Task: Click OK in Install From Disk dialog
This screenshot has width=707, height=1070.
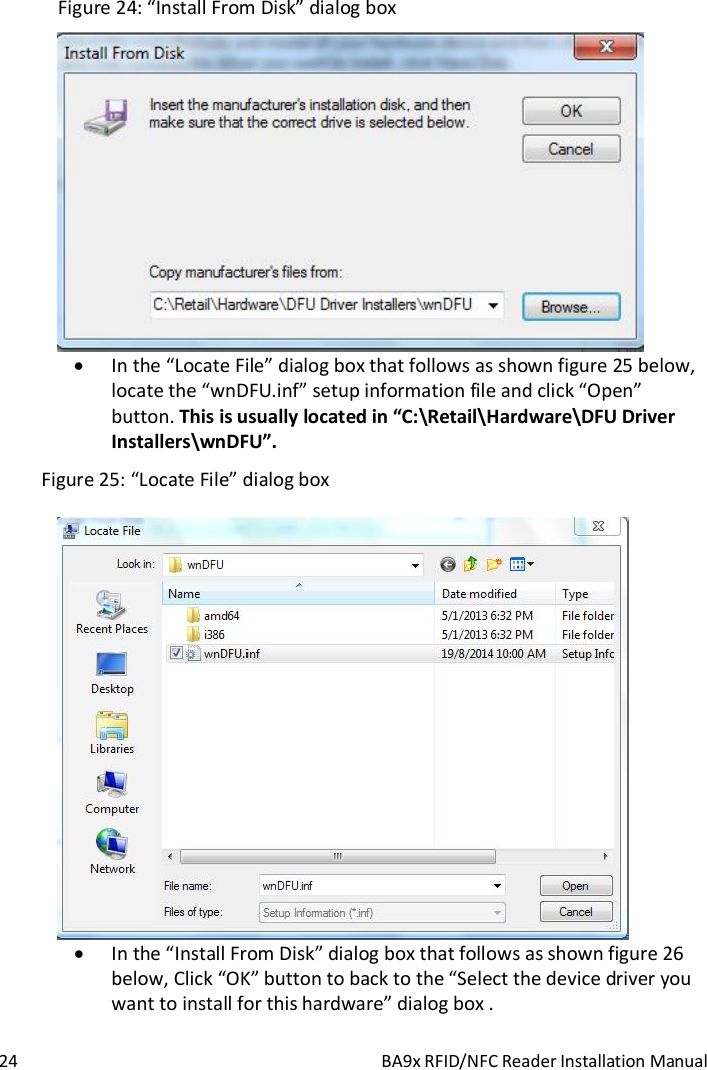Action: 571,111
